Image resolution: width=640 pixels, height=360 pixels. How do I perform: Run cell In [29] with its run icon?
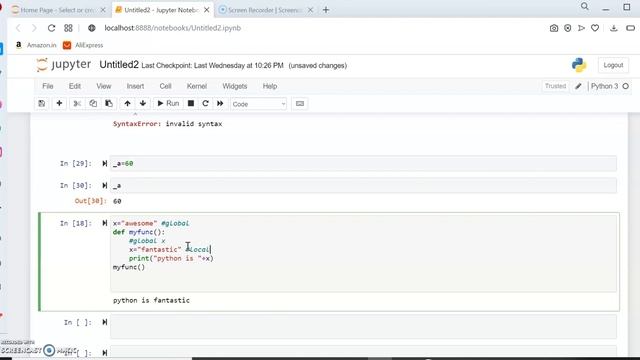coord(105,163)
